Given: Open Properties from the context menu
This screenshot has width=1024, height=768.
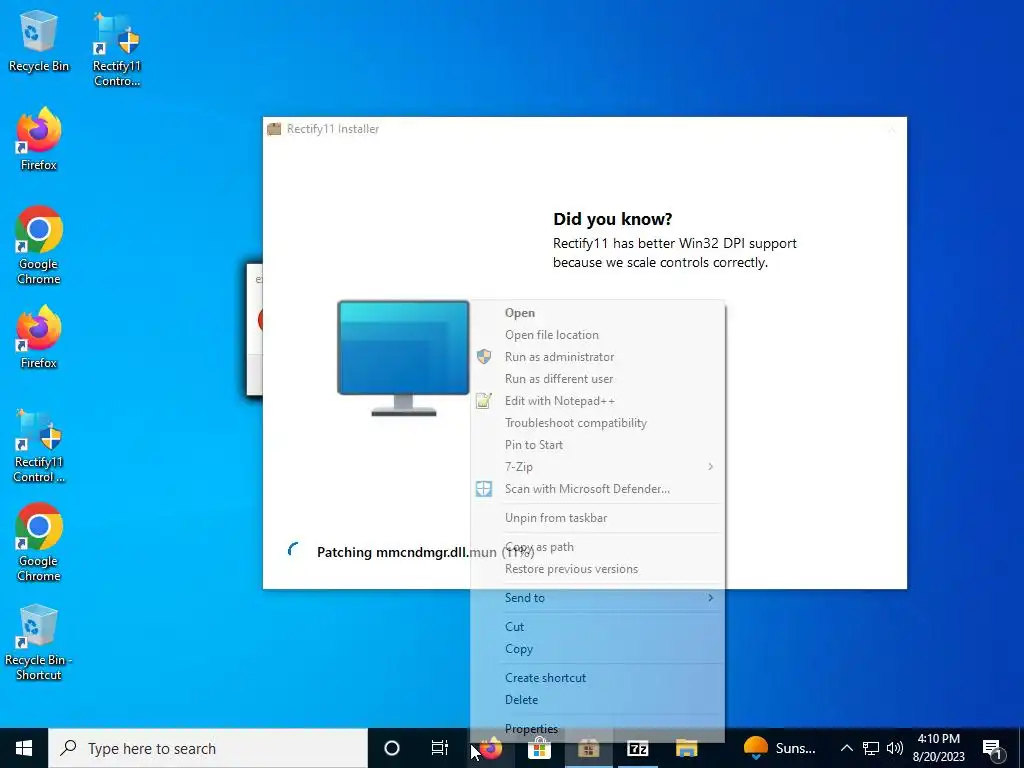Looking at the screenshot, I should point(598,729).
